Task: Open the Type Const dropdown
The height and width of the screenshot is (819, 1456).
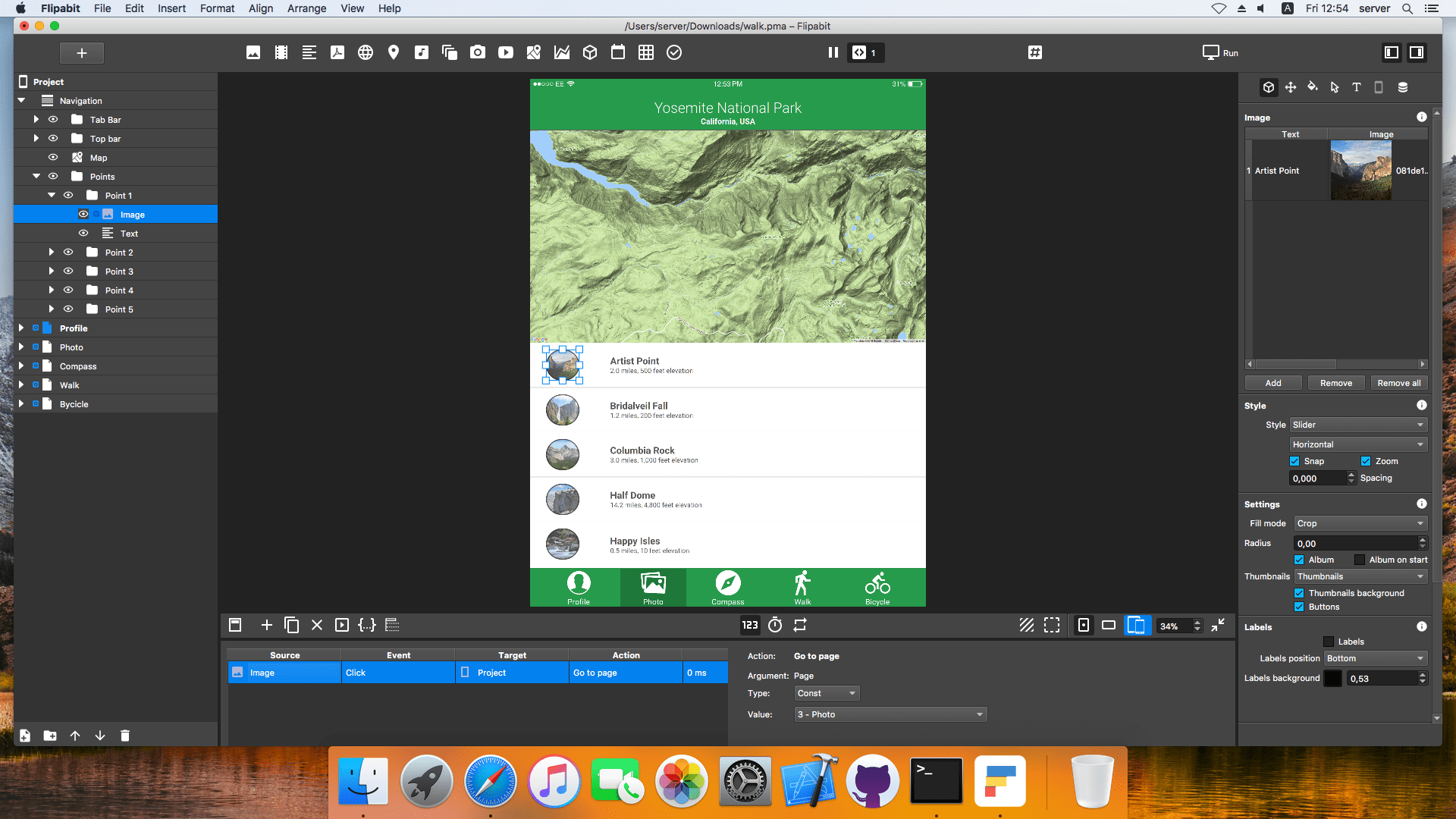Action: tap(827, 693)
